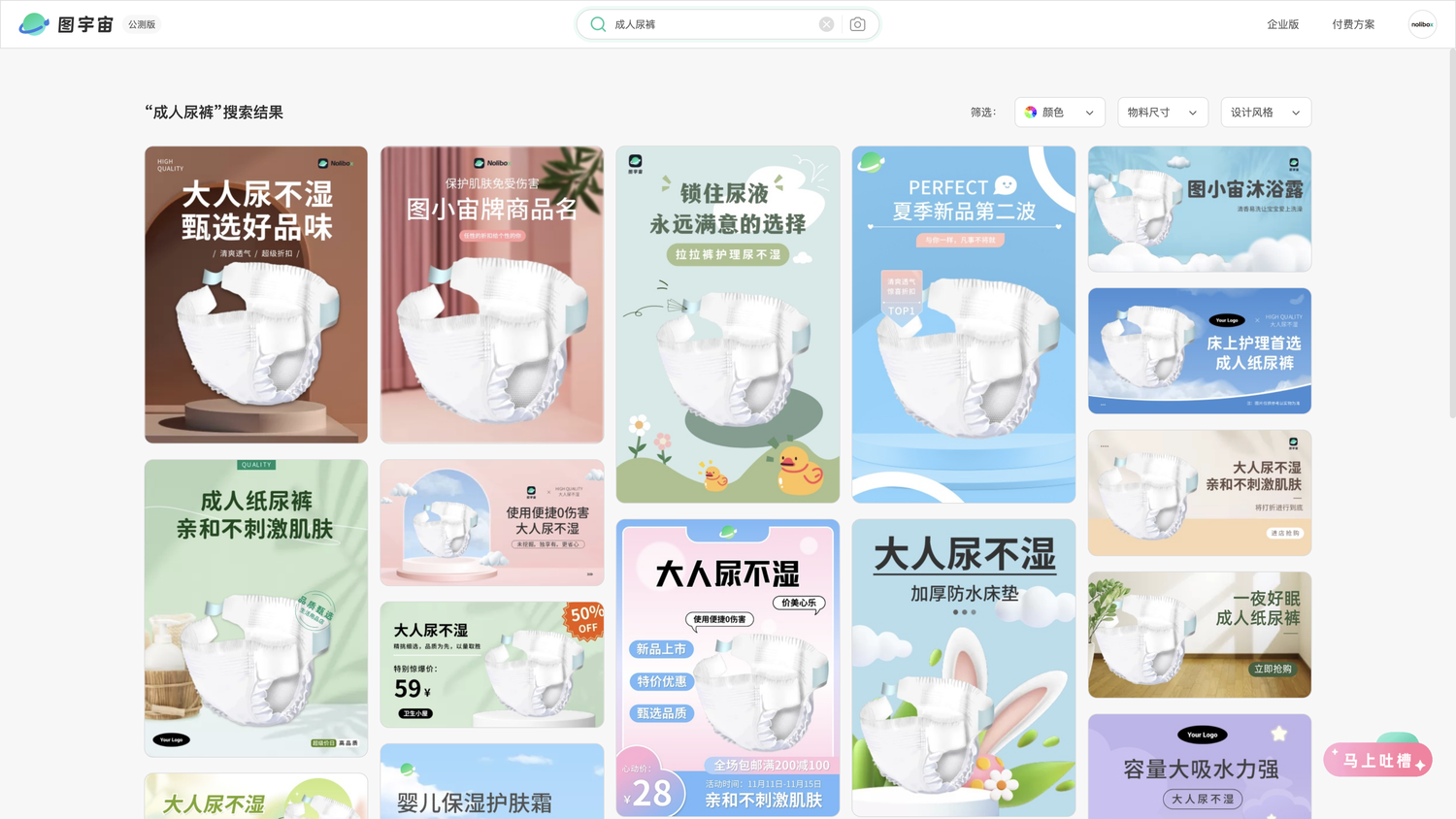1456x819 pixels.
Task: Click the 马上吐槽 feedback button
Action: [x=1377, y=760]
